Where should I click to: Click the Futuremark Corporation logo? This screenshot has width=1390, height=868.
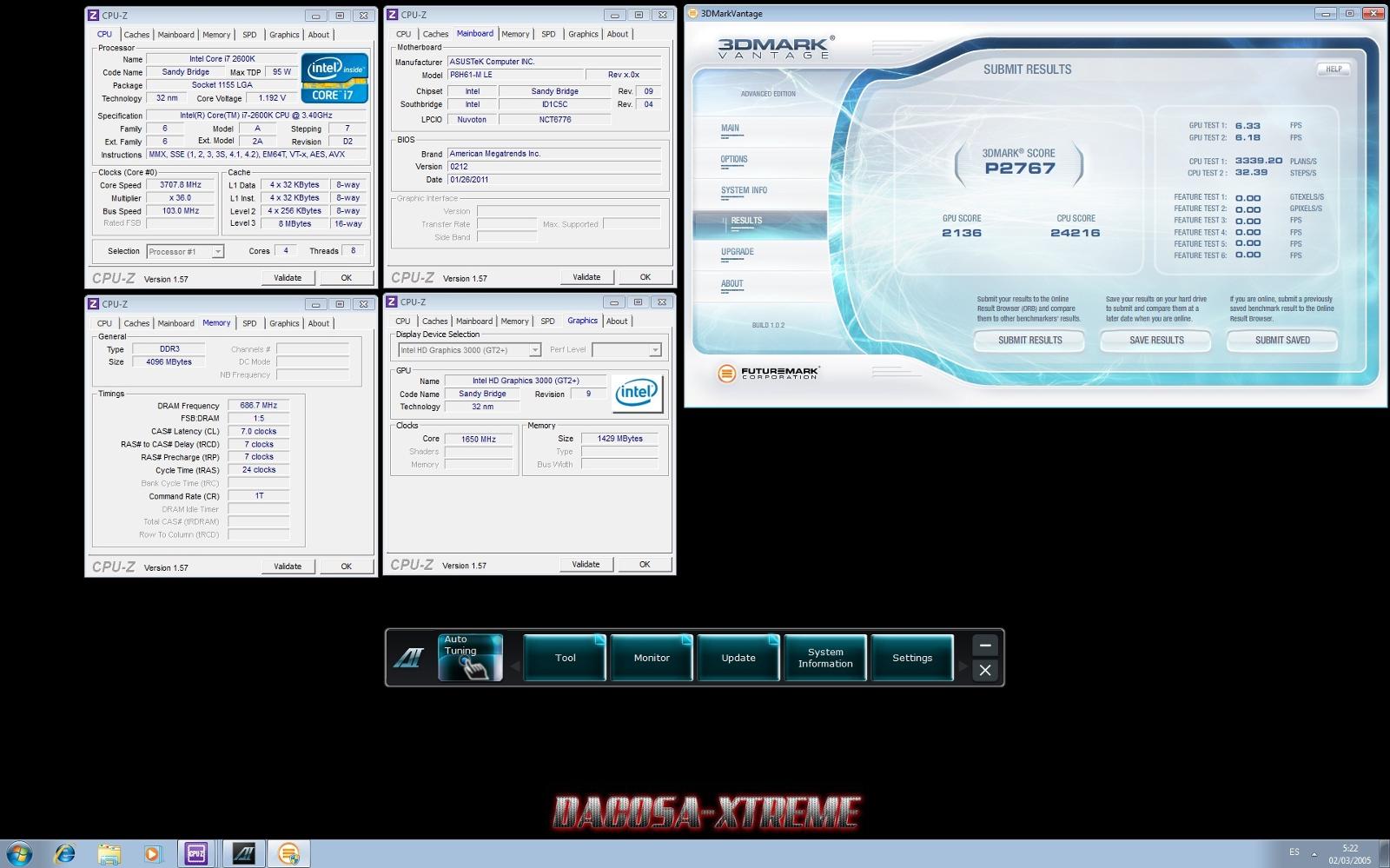(x=769, y=374)
